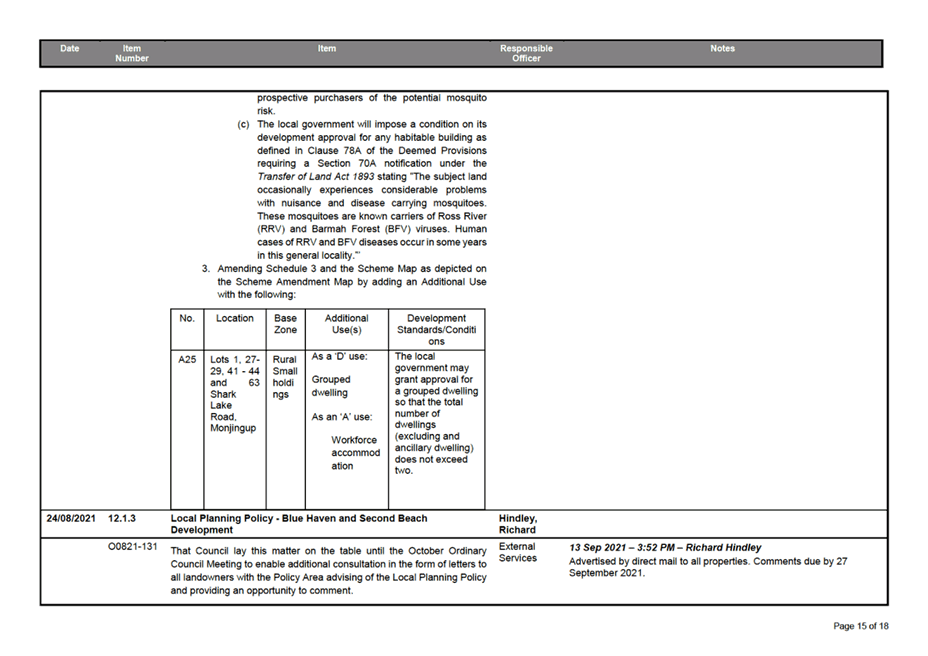This screenshot has height=656, width=928.
Task: Click the Richard Hindley note dated 13 Sep 2021
Action: pyautogui.click(x=665, y=547)
